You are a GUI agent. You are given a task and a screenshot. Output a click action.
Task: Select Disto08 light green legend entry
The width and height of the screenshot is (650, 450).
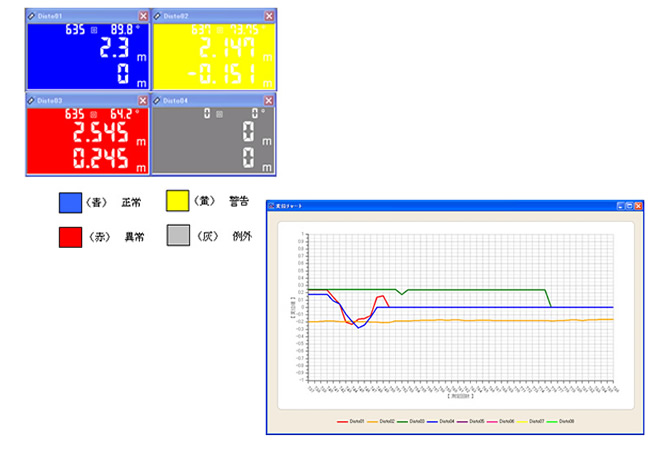(560, 421)
